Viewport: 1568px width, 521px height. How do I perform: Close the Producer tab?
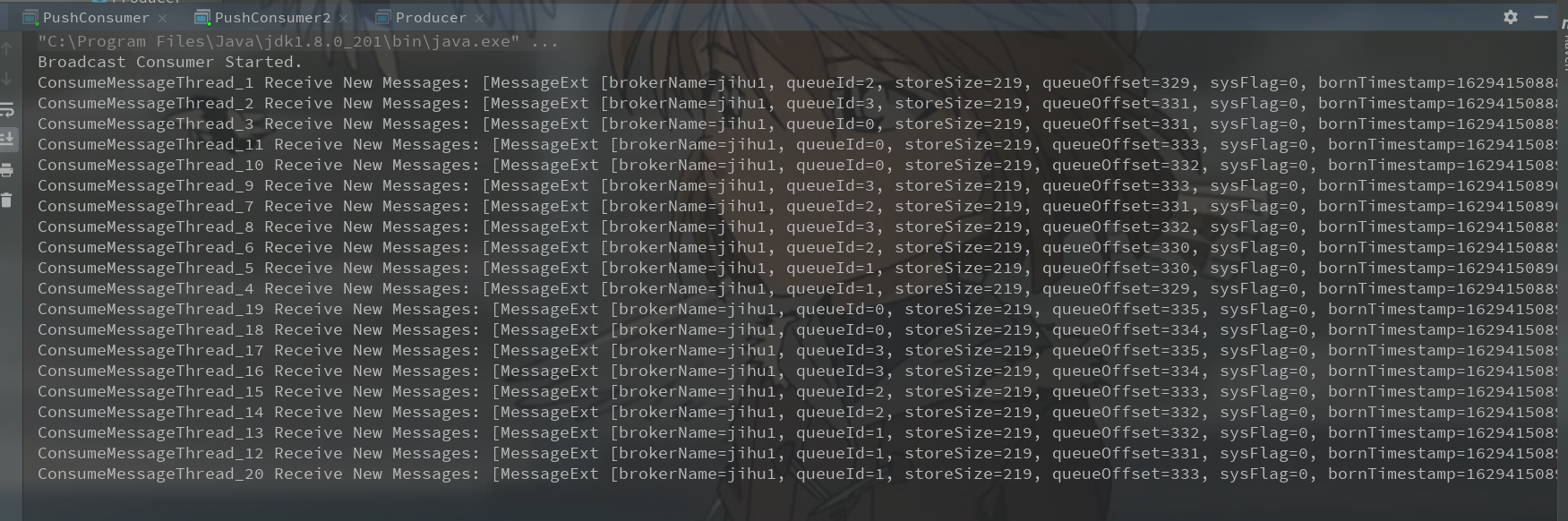[x=479, y=18]
